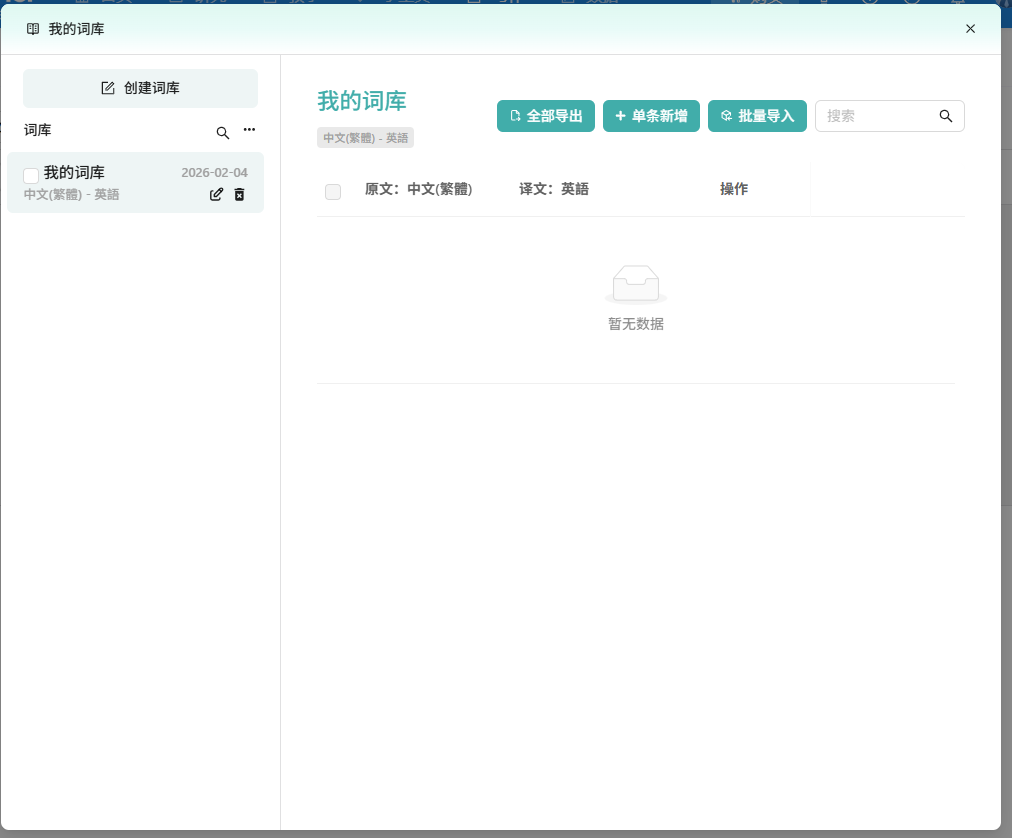Click the 原文：中文(繁體) column header
Image resolution: width=1012 pixels, height=838 pixels.
(x=418, y=189)
